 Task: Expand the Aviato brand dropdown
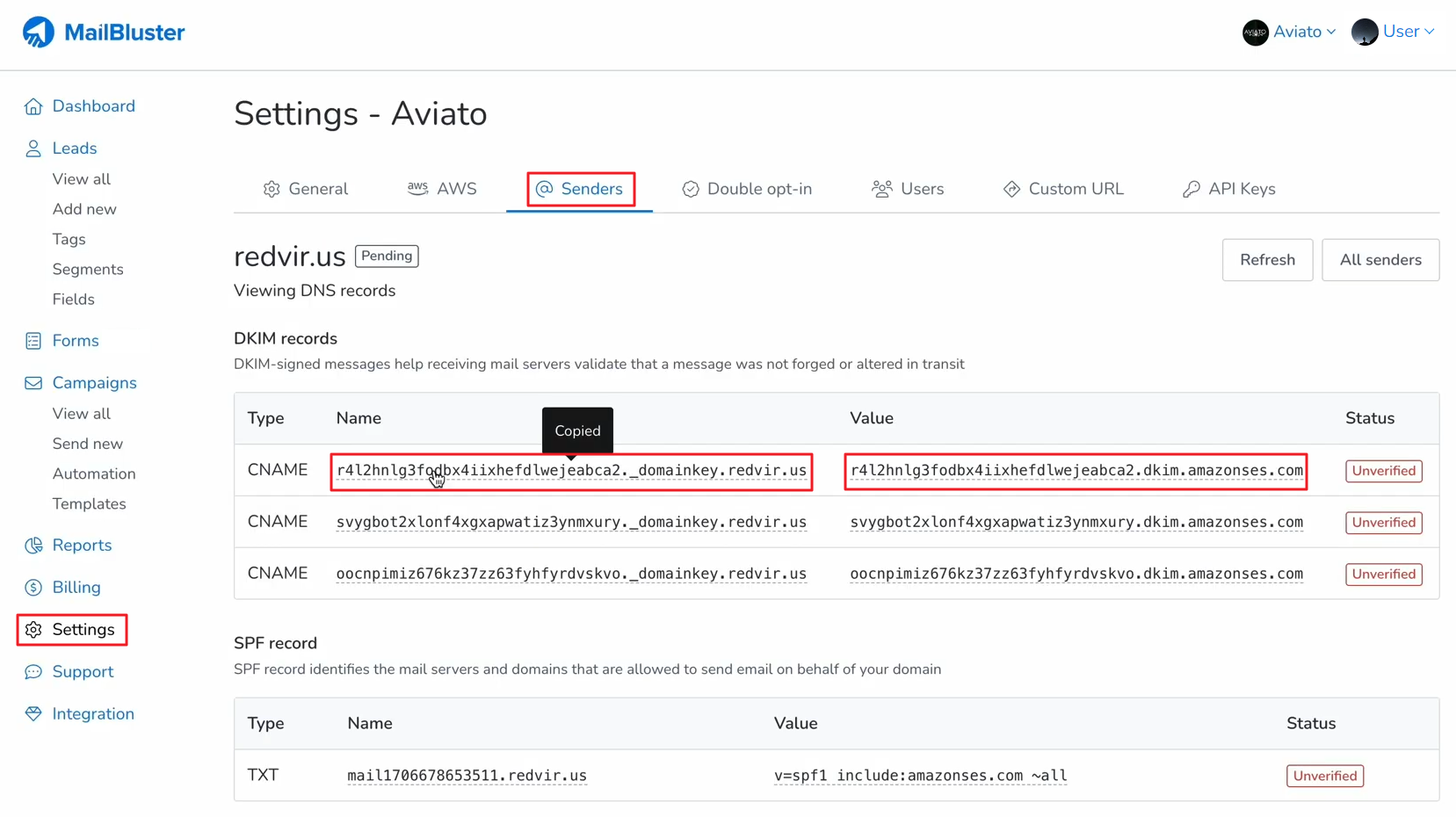coord(1290,32)
